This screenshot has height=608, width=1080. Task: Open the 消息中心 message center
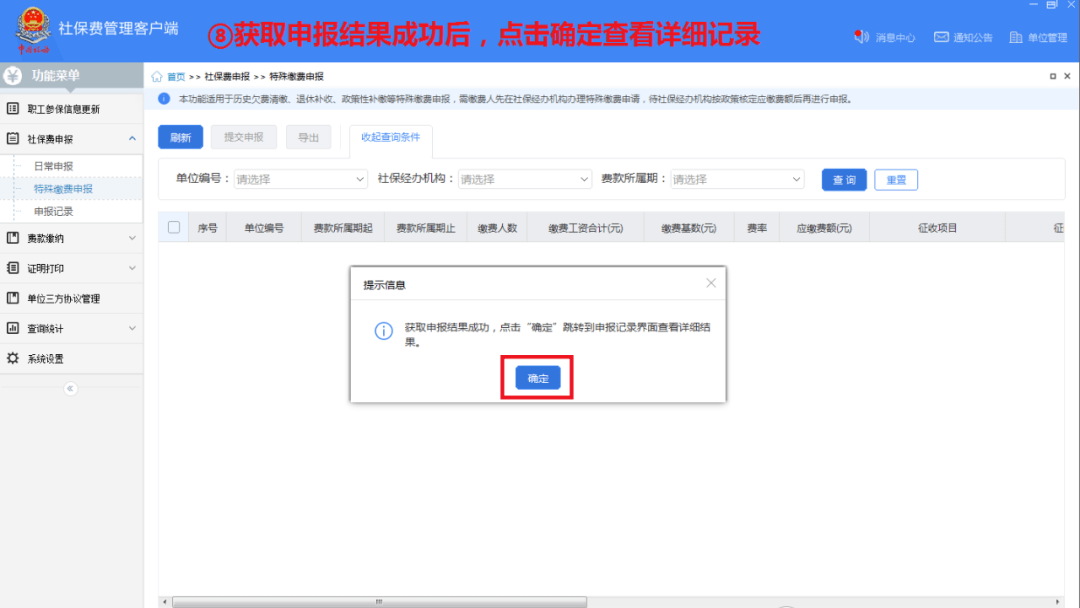coord(886,37)
